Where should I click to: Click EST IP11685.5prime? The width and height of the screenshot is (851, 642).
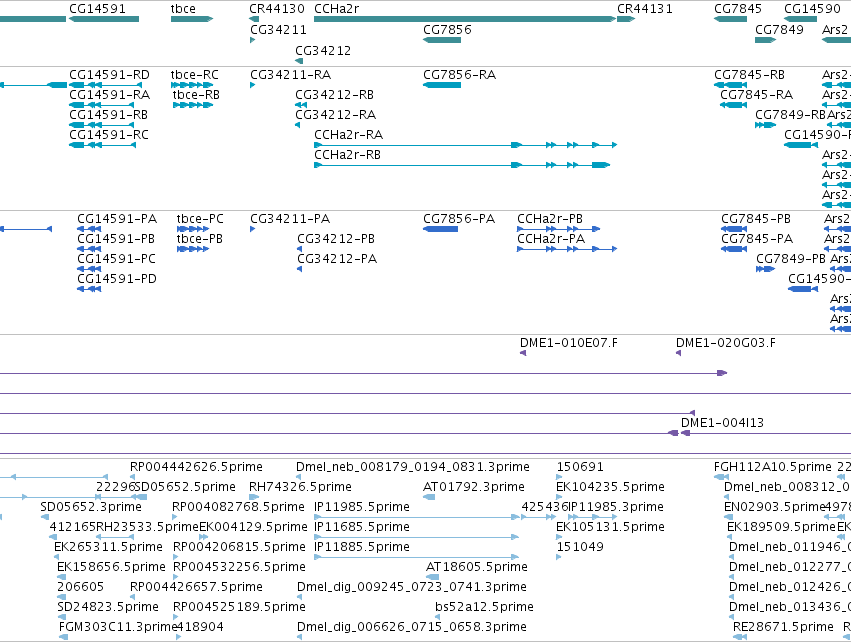[361, 527]
